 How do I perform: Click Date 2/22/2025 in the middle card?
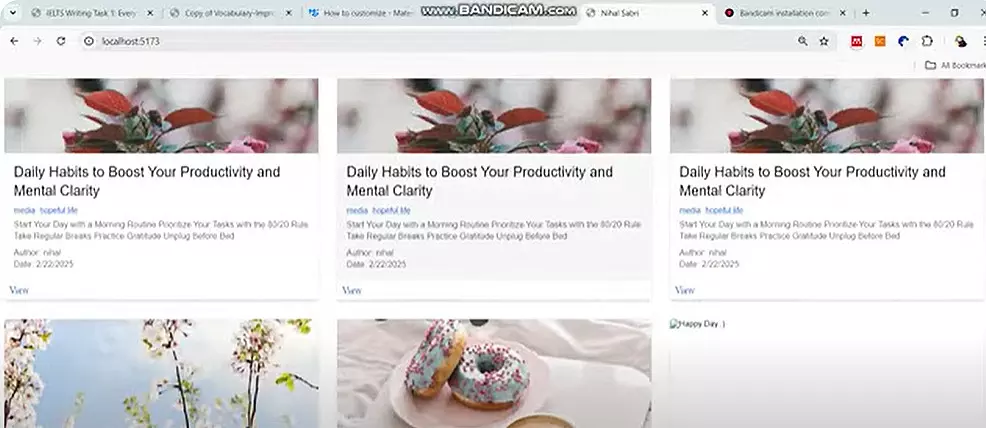click(376, 265)
